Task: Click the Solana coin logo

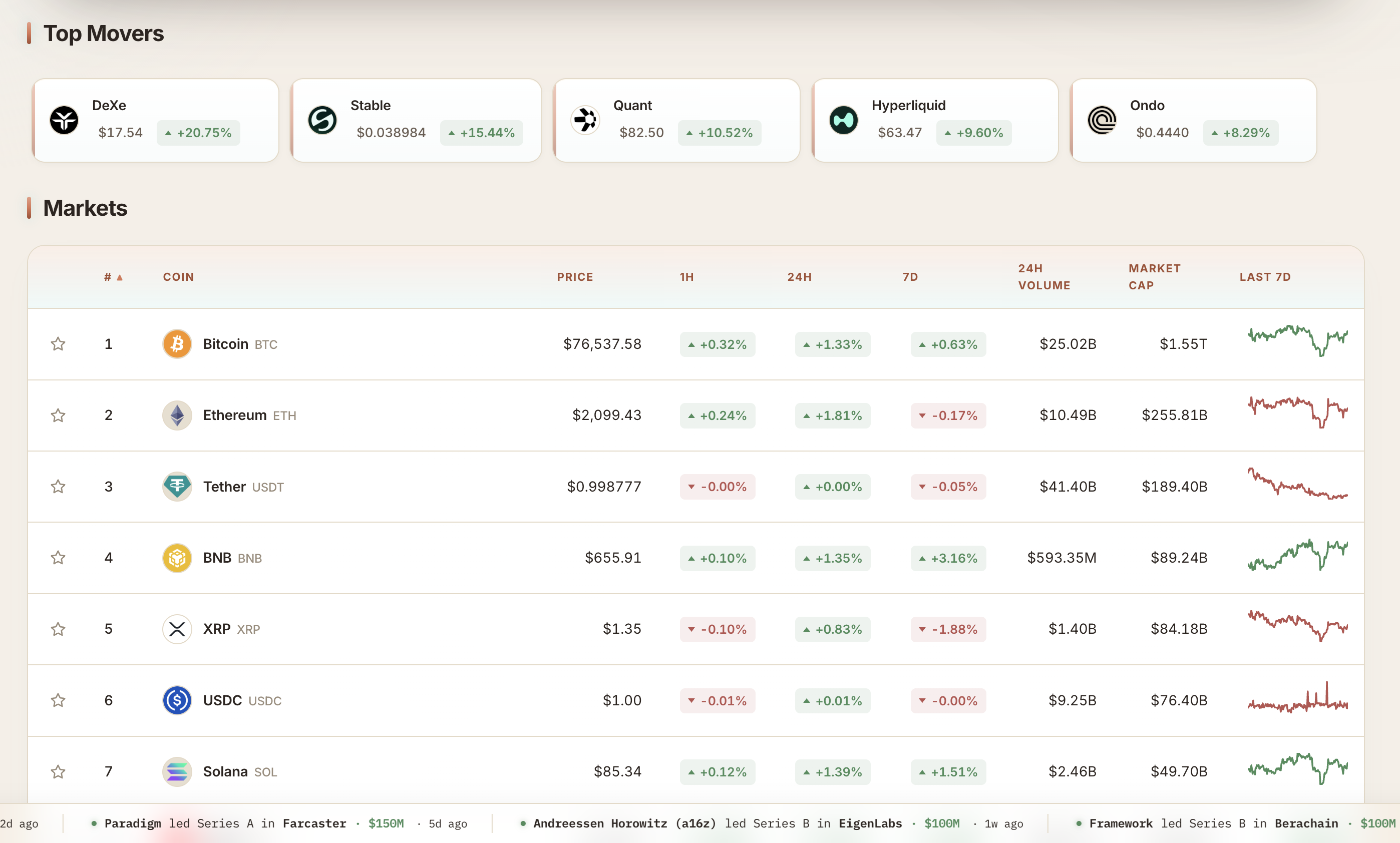Action: 177,771
